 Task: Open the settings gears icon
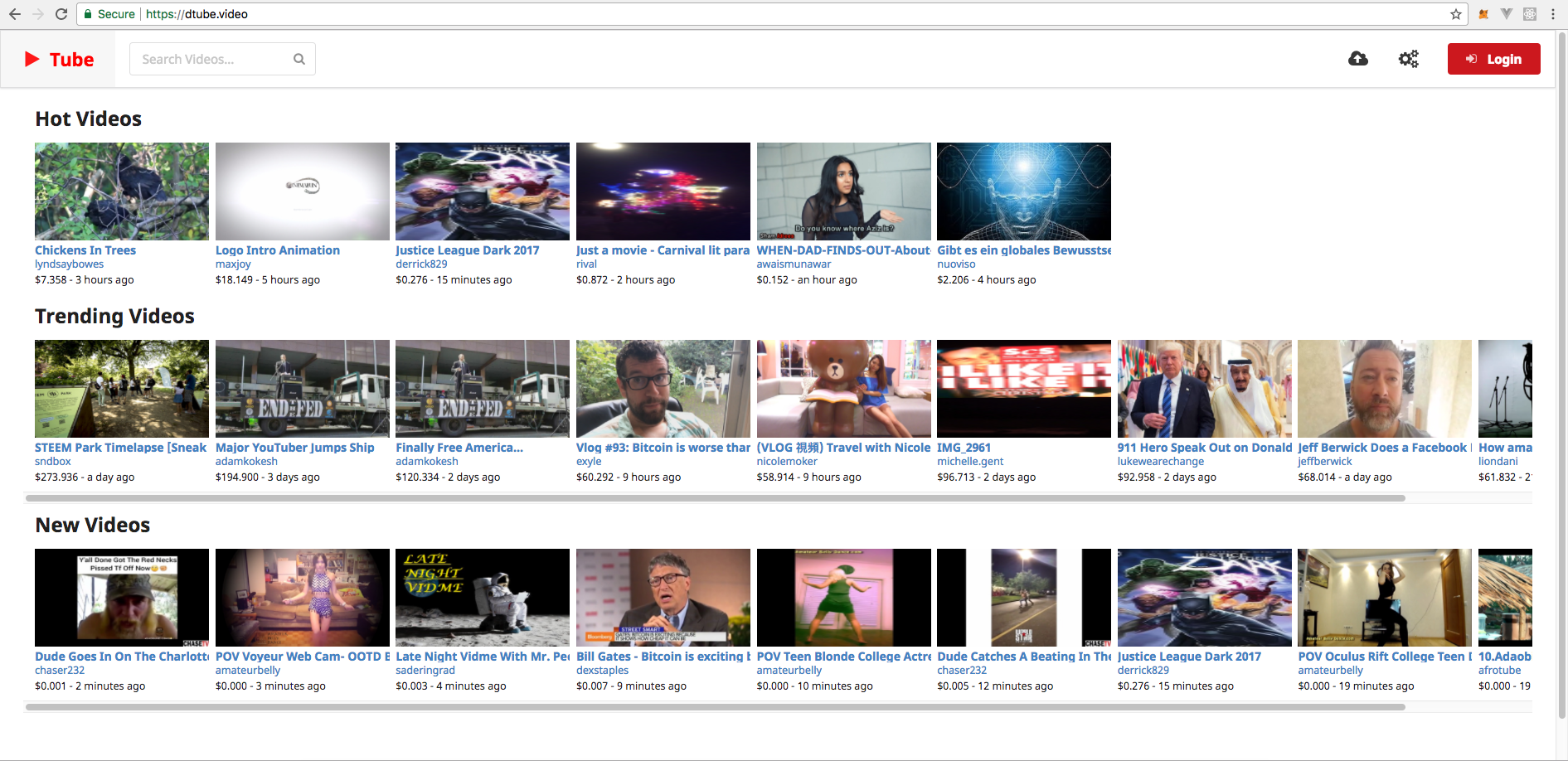[x=1409, y=59]
